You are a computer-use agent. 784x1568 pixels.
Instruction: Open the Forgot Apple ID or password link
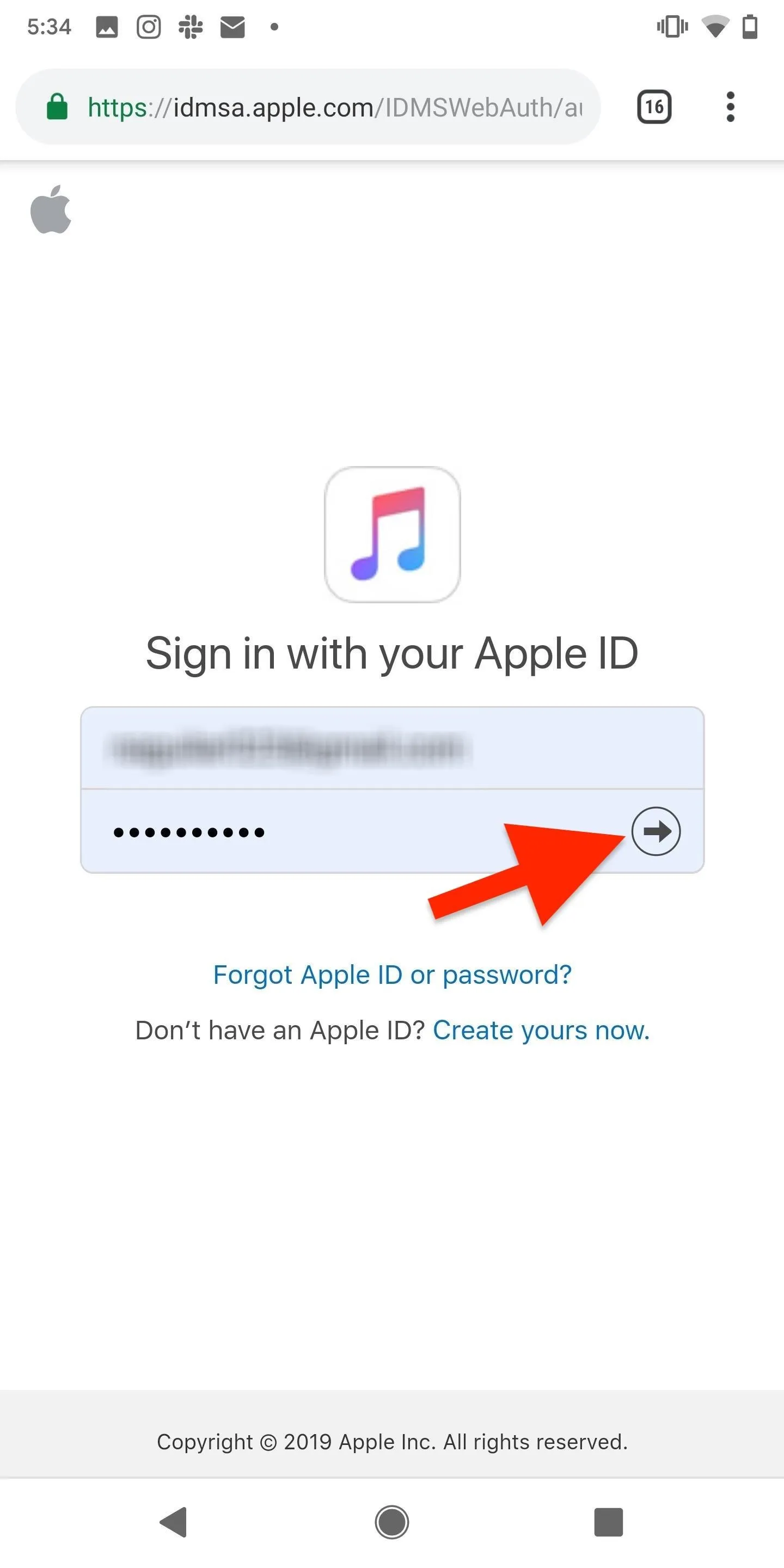pyautogui.click(x=392, y=975)
